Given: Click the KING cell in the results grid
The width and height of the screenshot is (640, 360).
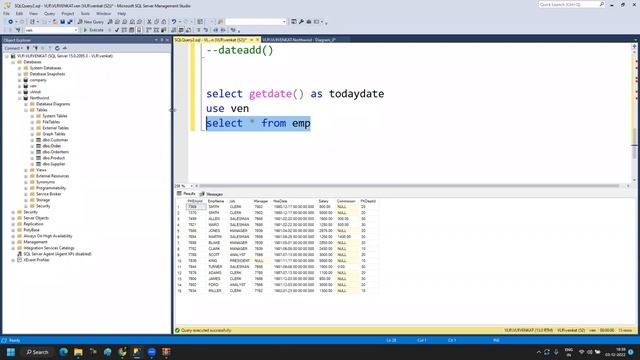Looking at the screenshot, I should click(214, 260).
